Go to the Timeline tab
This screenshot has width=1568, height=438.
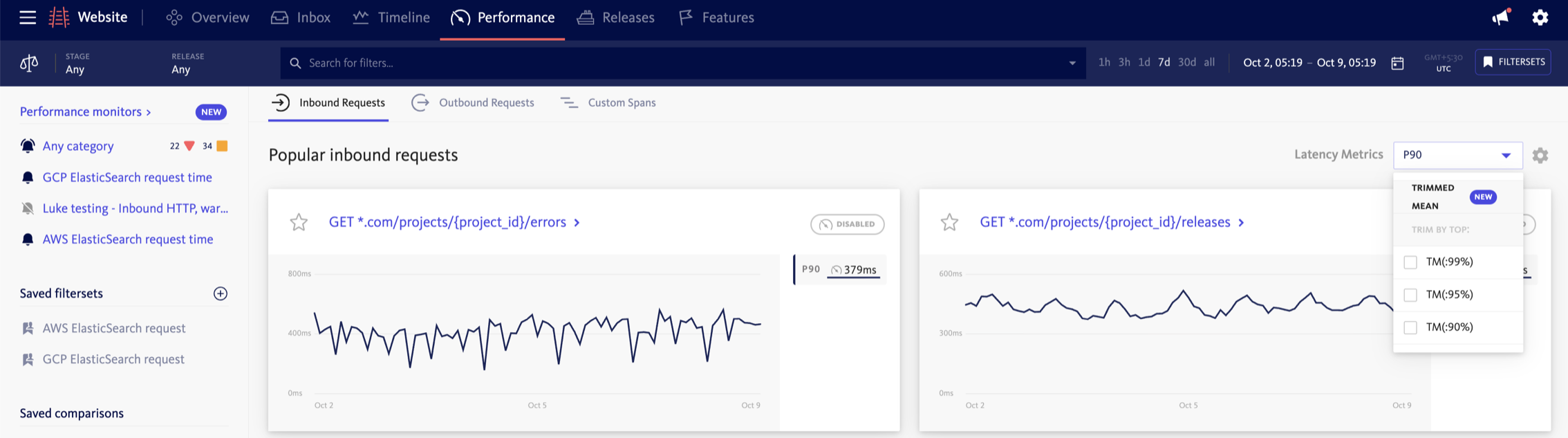coord(391,17)
